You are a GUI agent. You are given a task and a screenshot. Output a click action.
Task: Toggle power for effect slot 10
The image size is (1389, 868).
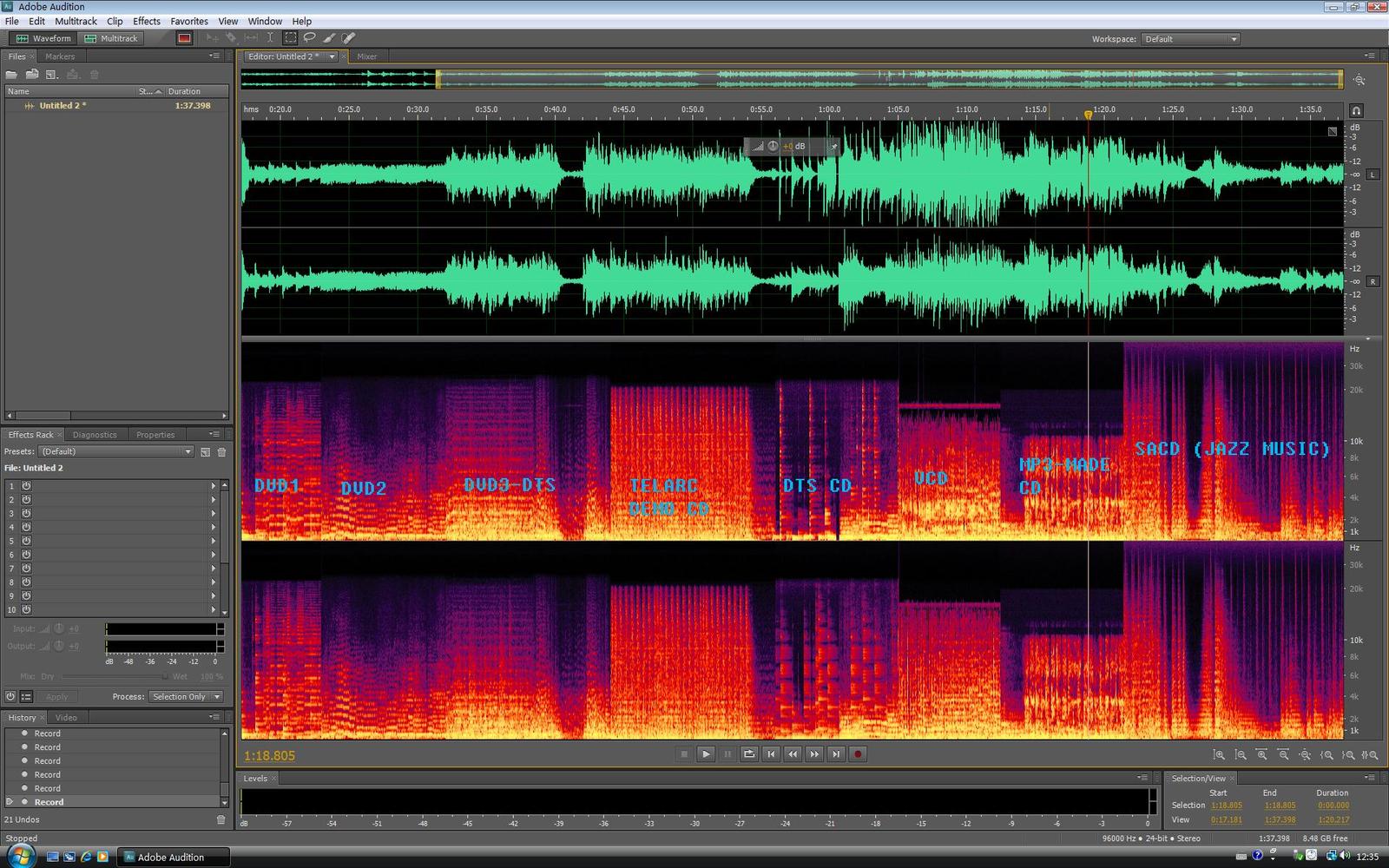pyautogui.click(x=26, y=610)
